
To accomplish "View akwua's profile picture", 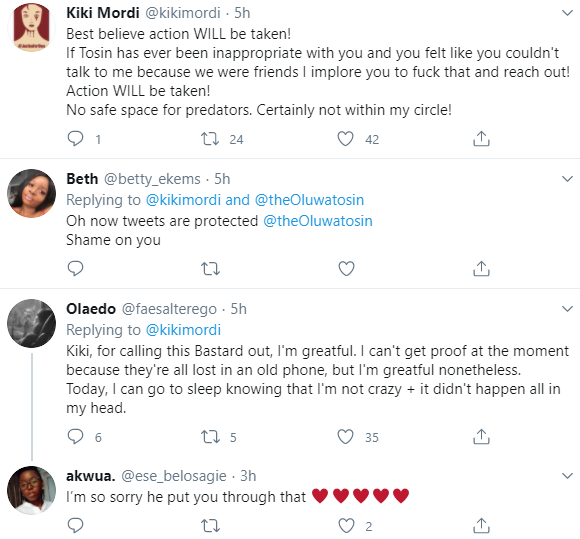I will click(31, 490).
